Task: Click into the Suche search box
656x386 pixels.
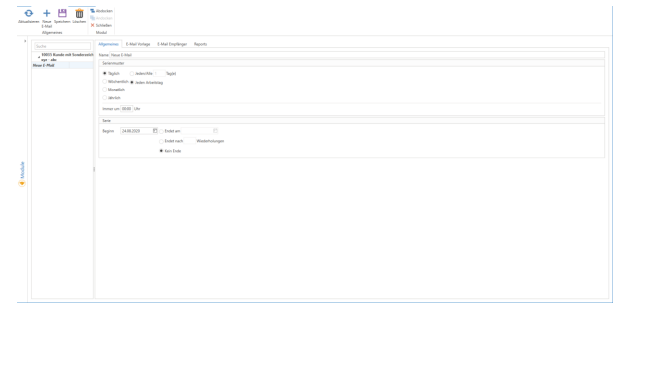Action: pyautogui.click(x=62, y=46)
